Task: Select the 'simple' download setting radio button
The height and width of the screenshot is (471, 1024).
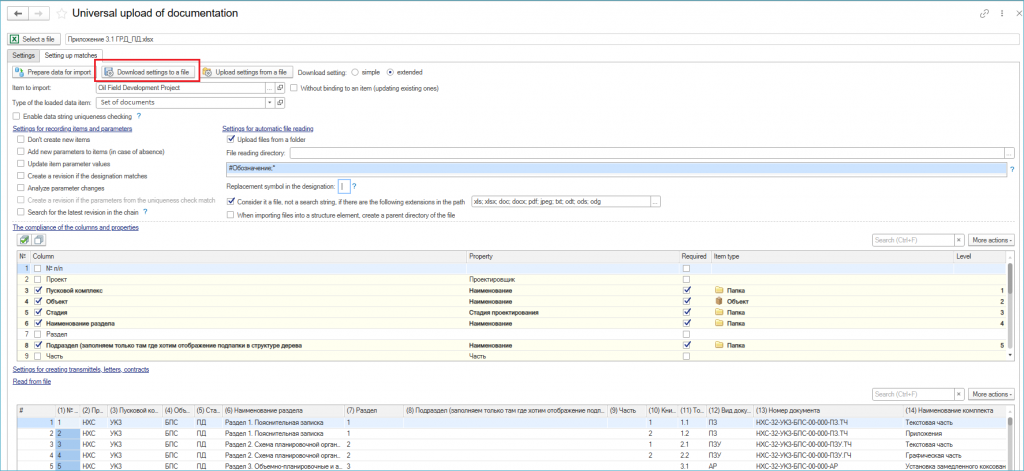Action: (354, 72)
